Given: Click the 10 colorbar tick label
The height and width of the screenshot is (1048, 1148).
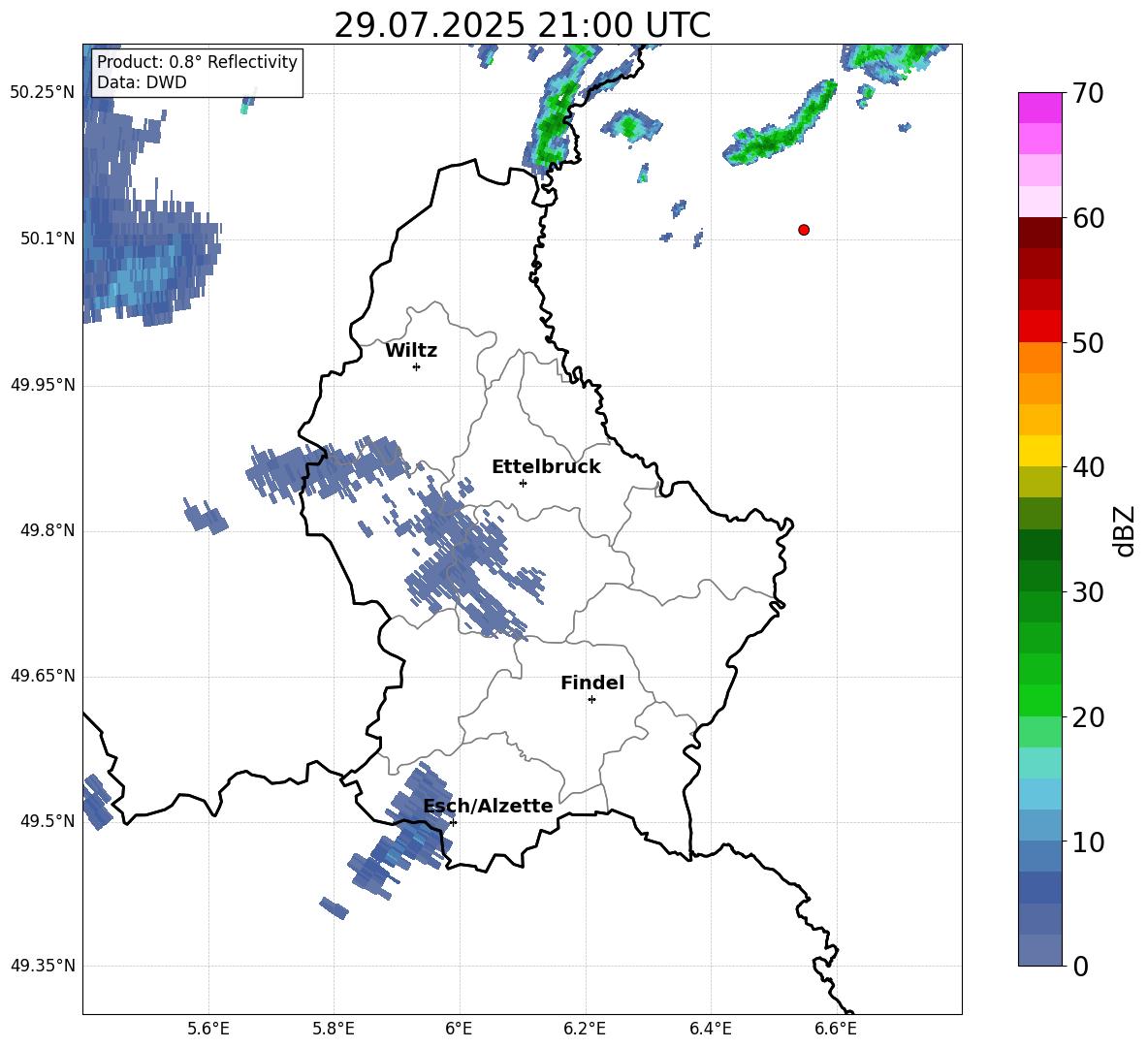Looking at the screenshot, I should [x=1088, y=842].
